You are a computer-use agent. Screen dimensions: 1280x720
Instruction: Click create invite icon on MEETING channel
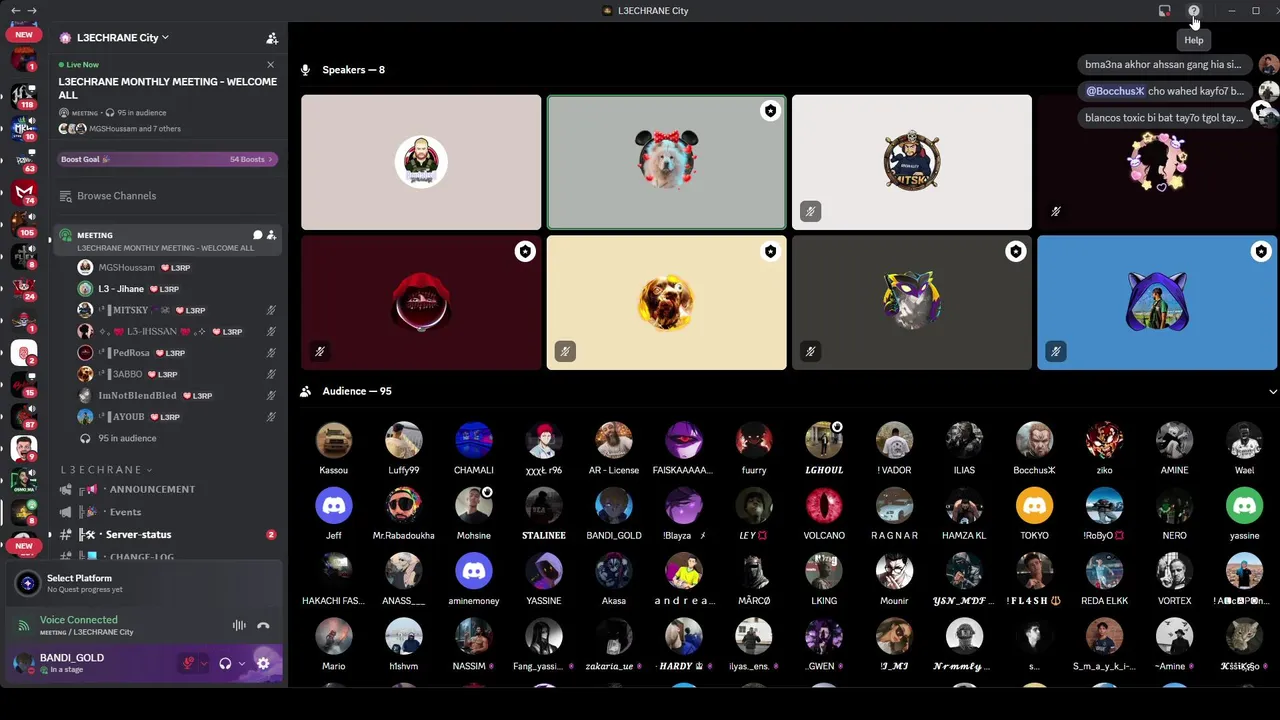tap(271, 235)
